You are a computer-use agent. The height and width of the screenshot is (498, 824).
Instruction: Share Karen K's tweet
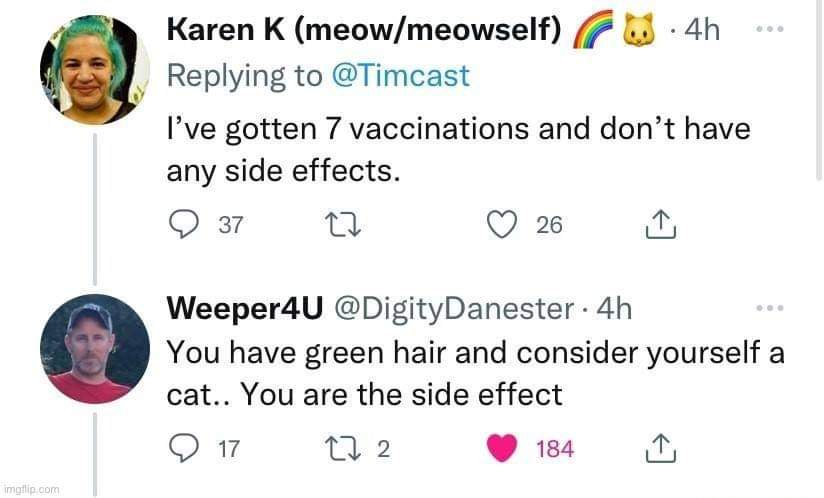coord(660,227)
